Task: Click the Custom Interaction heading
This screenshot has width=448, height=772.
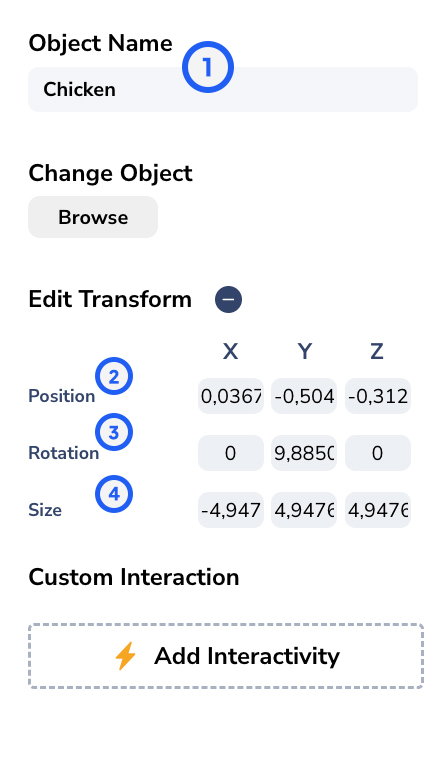Action: (134, 577)
